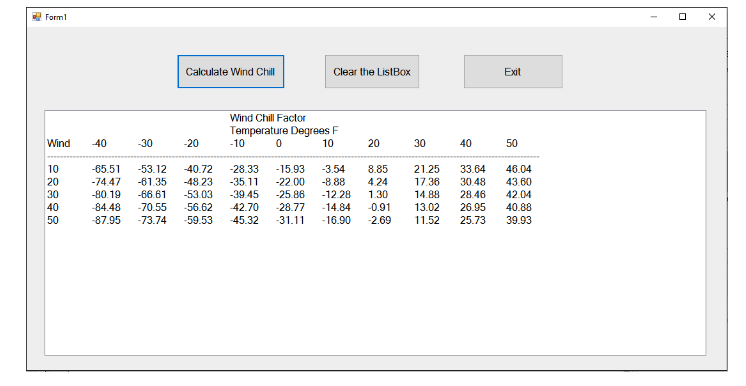The image size is (746, 386).
Task: Click the value -15.93
Action: tap(290, 169)
